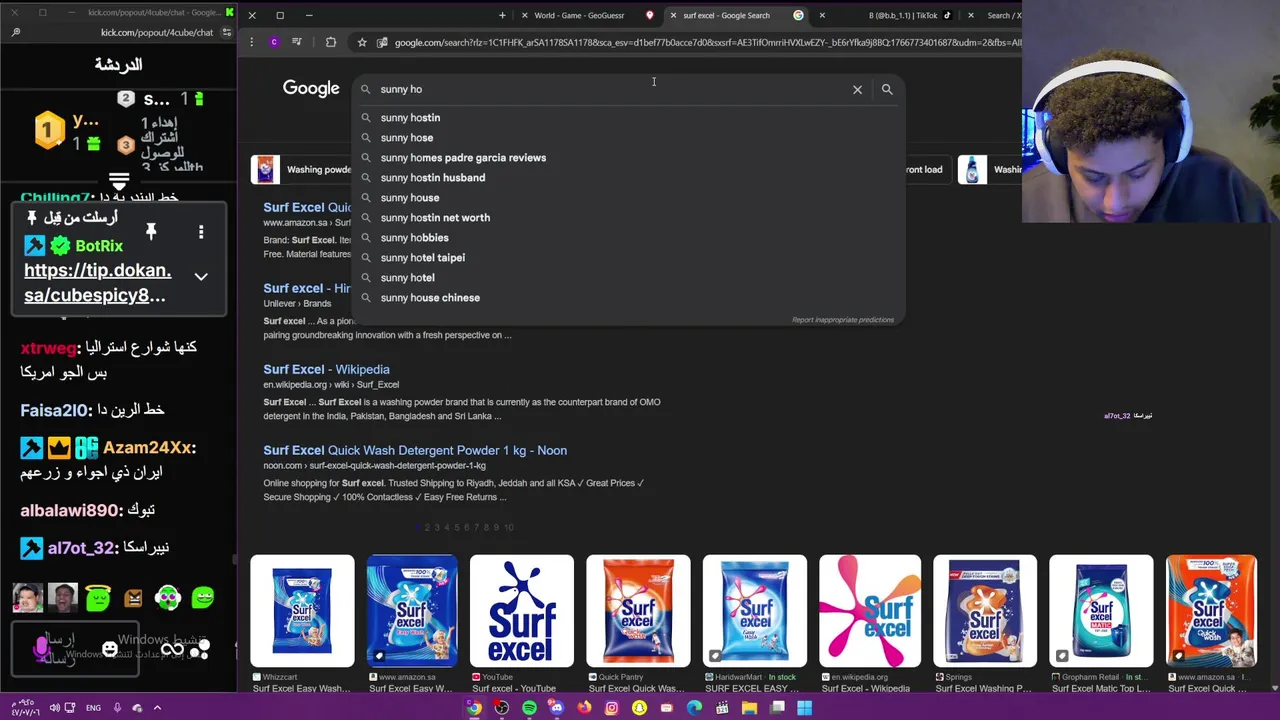1280x720 pixels.
Task: Open Firefox from the taskbar
Action: [584, 708]
